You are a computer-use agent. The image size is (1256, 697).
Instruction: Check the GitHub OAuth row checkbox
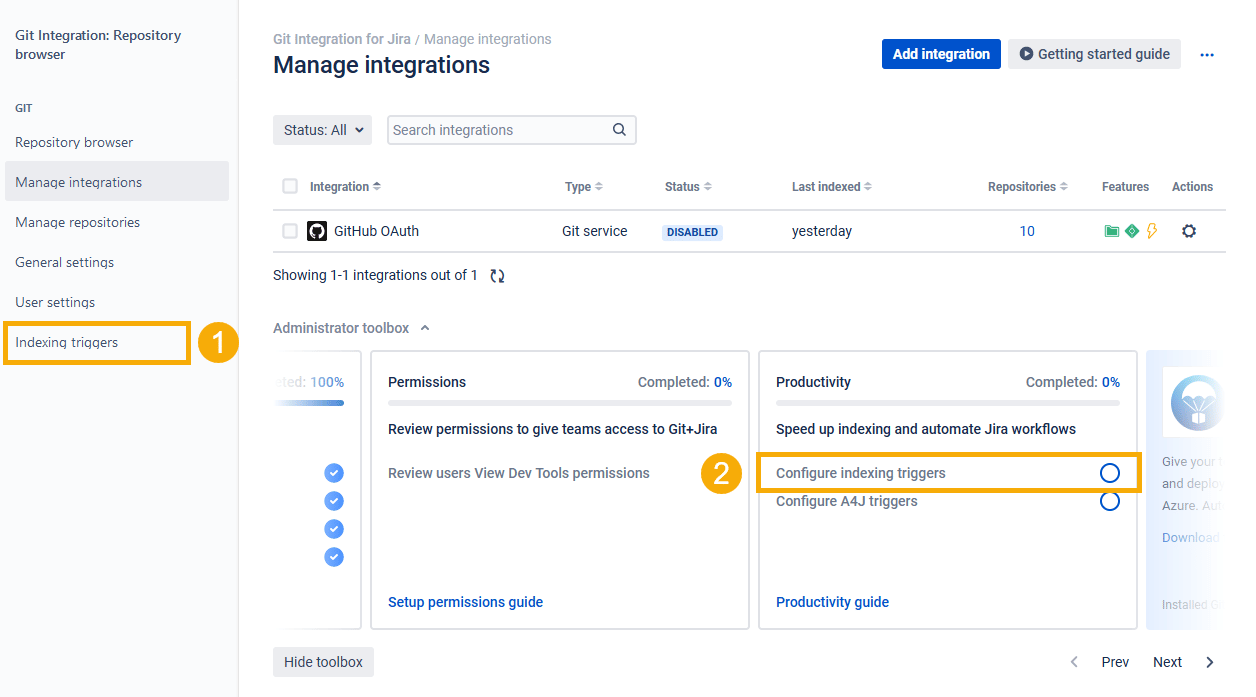coord(290,231)
